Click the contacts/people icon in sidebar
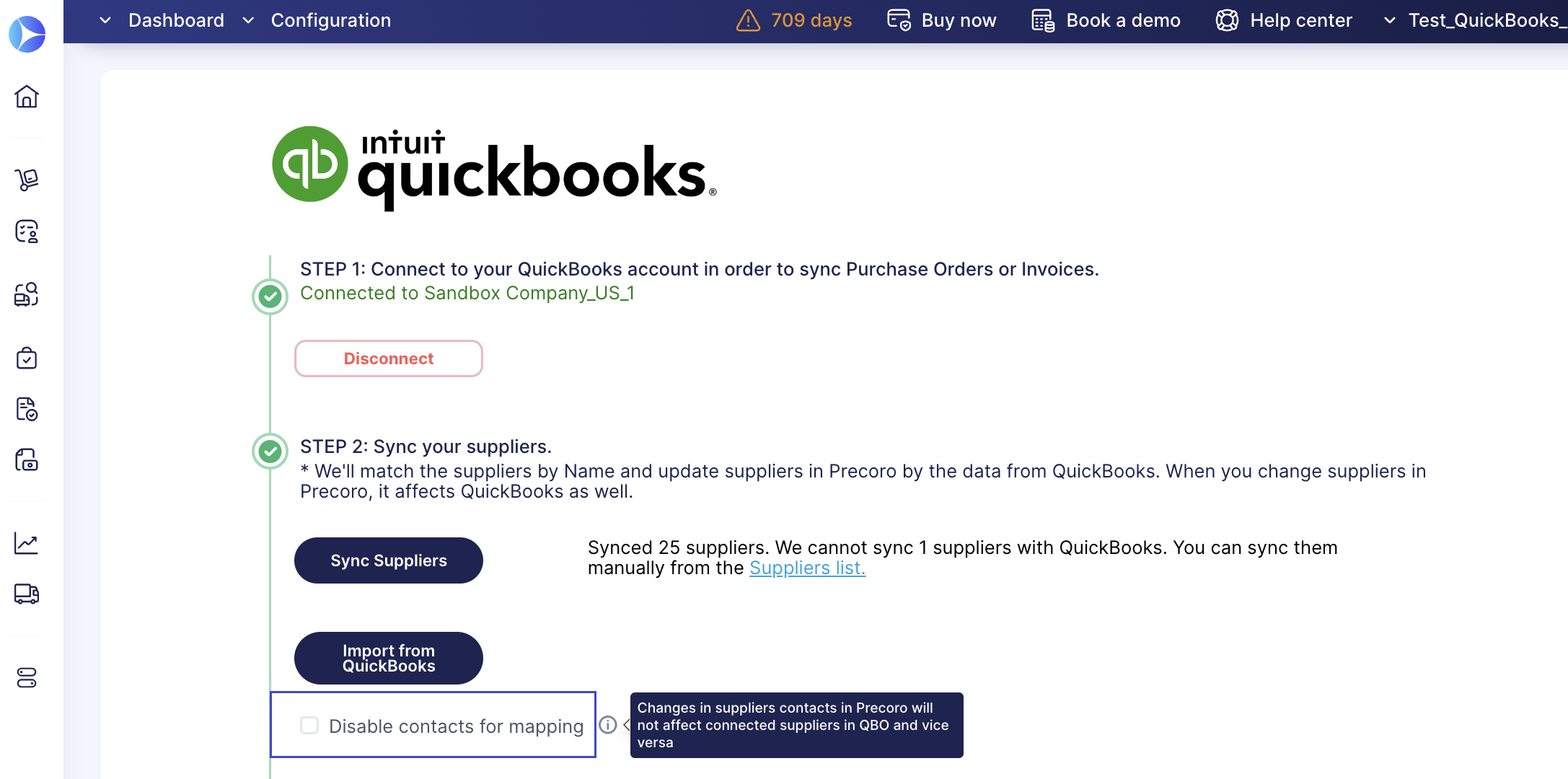Viewport: 1568px width, 779px height. tap(27, 231)
